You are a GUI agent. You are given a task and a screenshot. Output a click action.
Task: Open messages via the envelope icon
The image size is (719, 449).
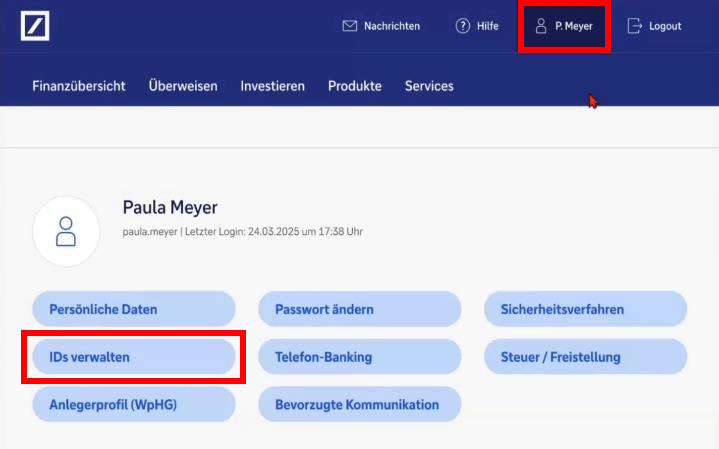349,26
